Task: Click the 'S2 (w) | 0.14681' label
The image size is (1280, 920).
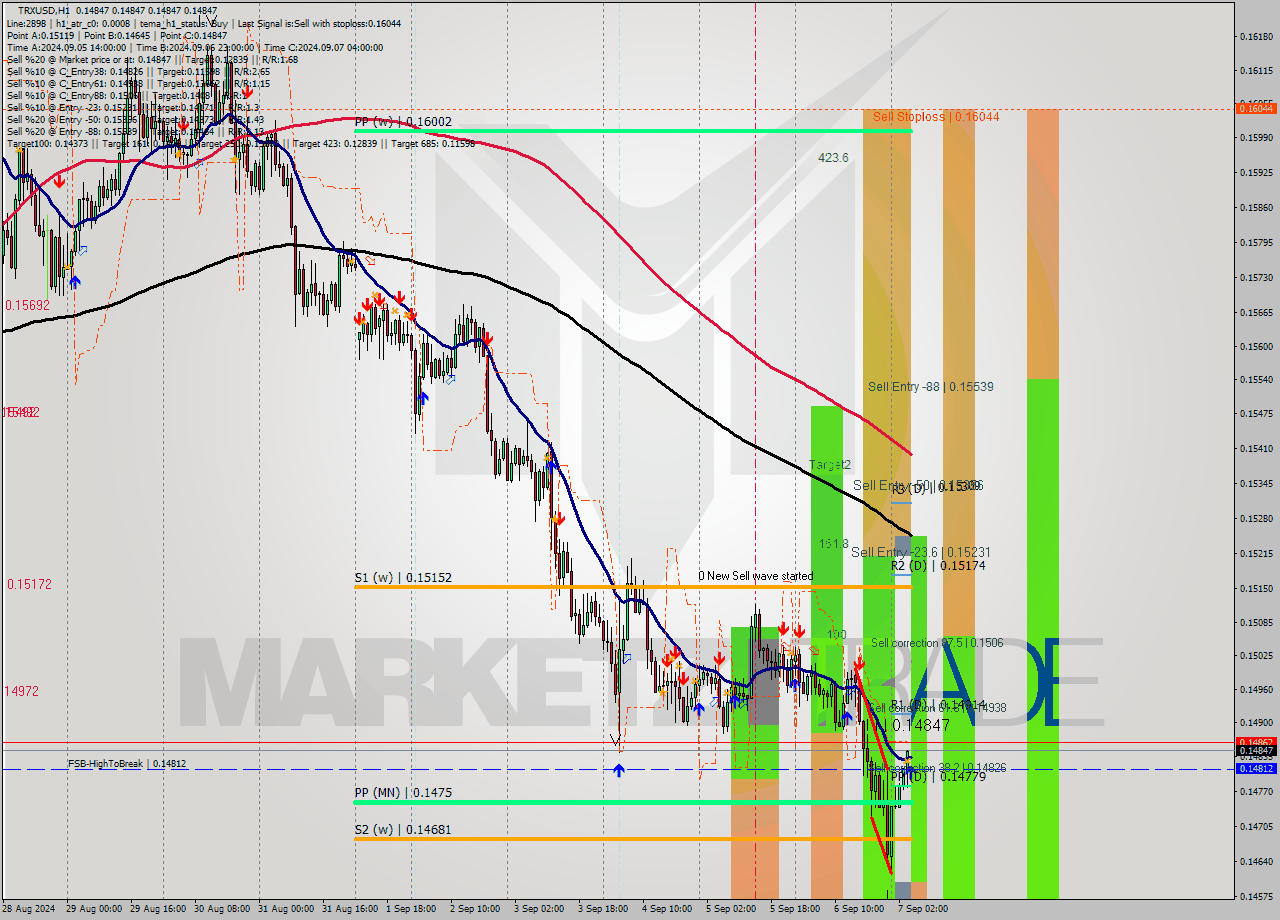Action: [x=403, y=829]
